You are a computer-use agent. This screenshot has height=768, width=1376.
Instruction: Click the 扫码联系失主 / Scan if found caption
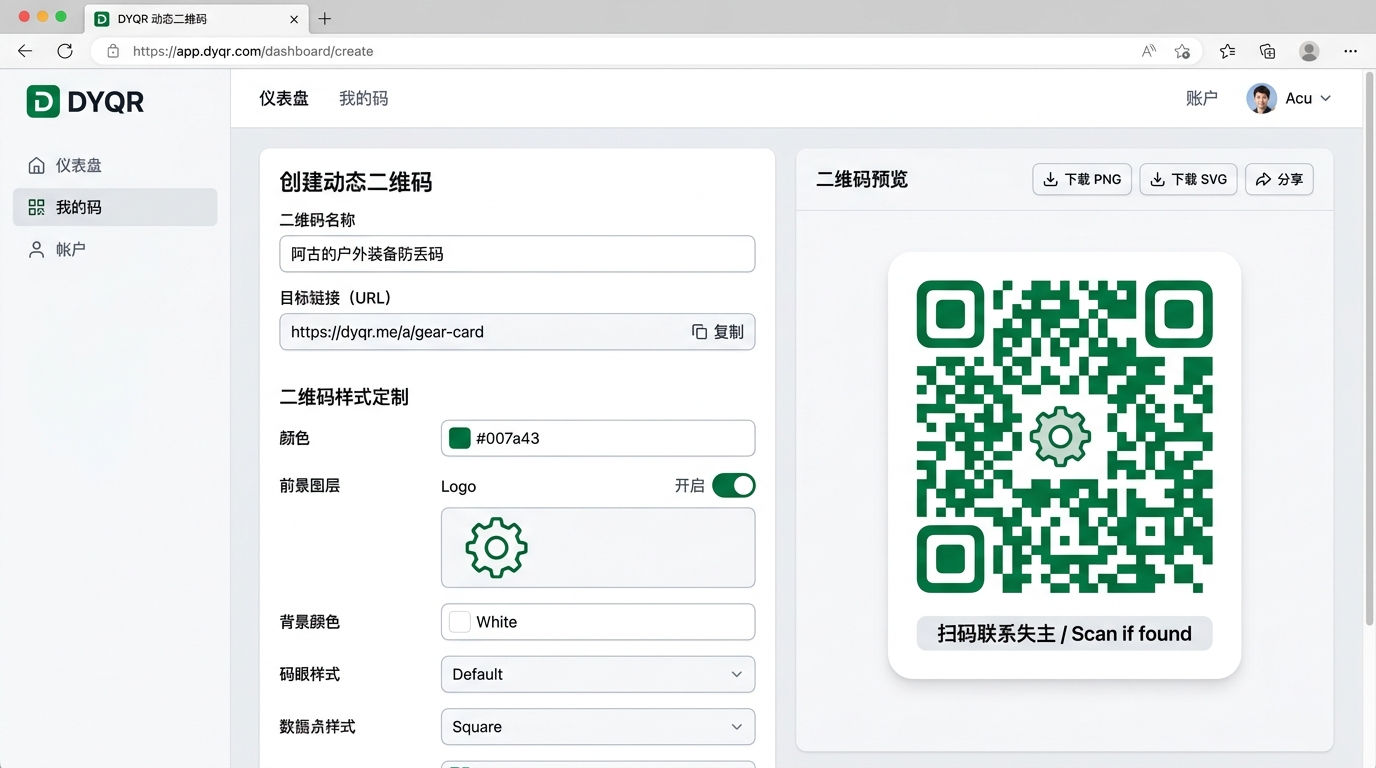[1064, 634]
